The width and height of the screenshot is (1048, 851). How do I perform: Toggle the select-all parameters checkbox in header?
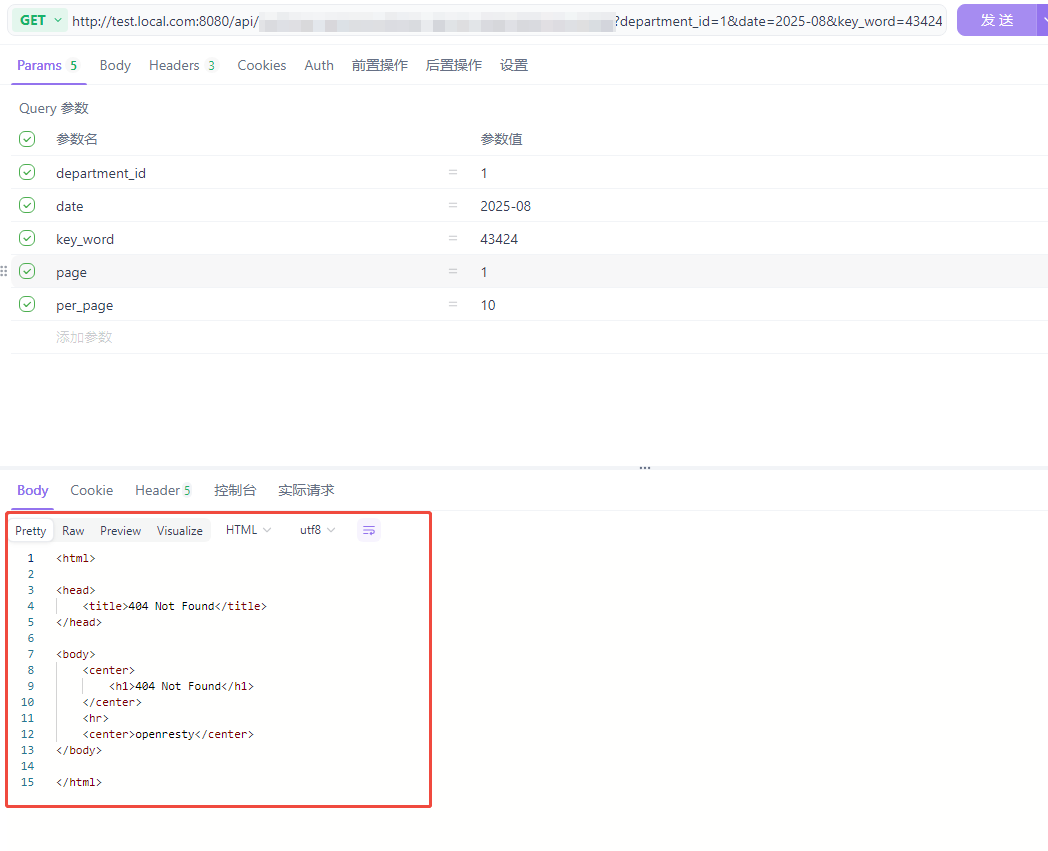coord(27,139)
